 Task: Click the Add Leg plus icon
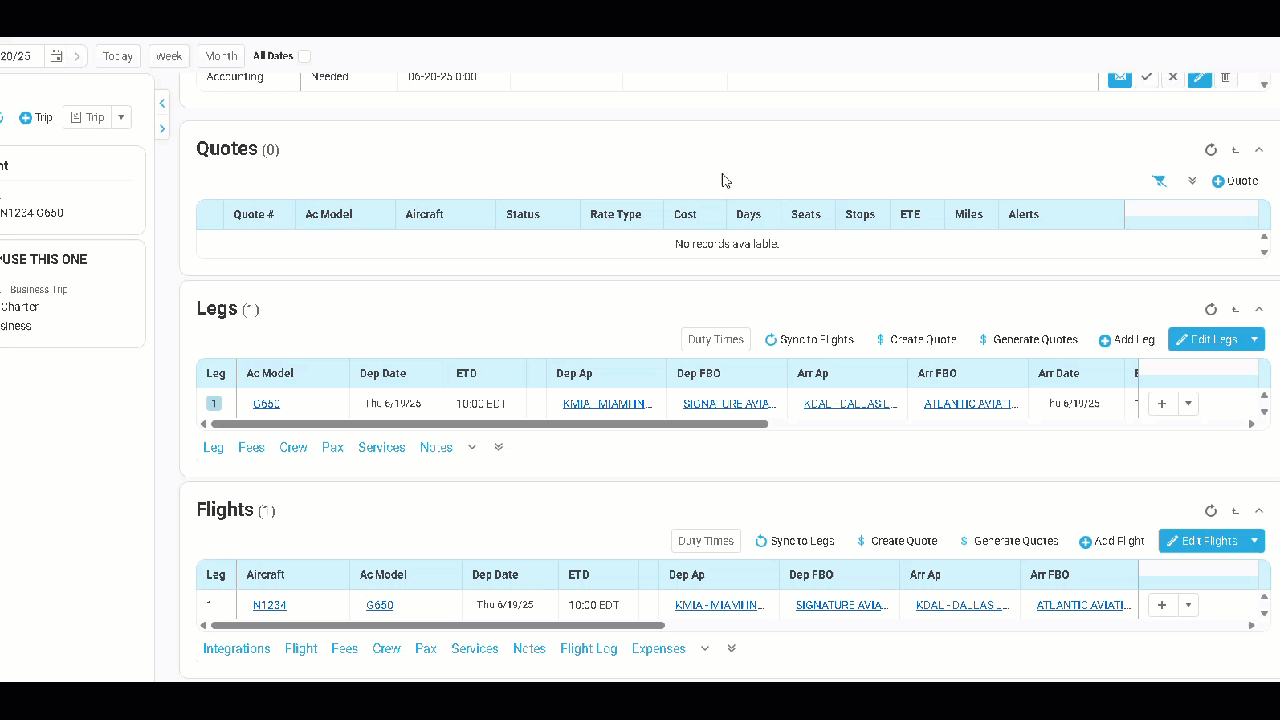click(x=1105, y=341)
